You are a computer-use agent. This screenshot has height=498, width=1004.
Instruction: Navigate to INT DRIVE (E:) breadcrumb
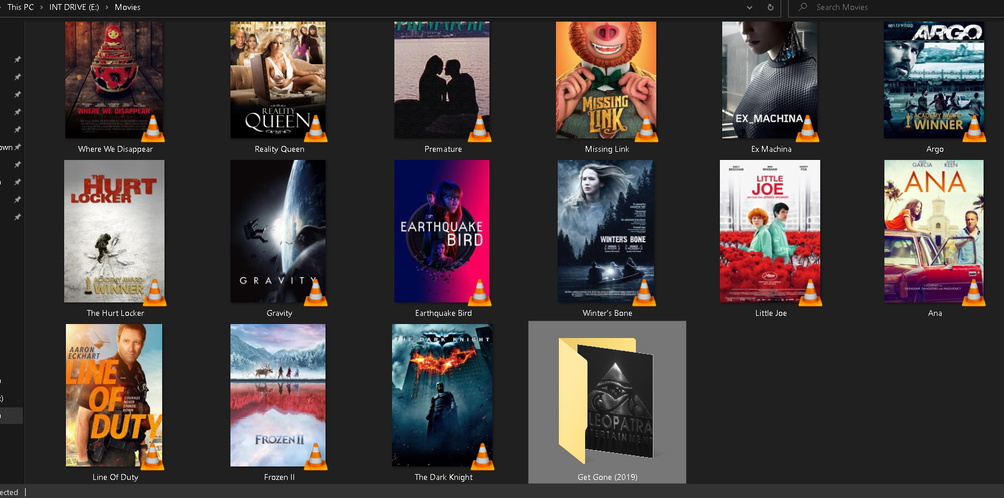[x=74, y=7]
